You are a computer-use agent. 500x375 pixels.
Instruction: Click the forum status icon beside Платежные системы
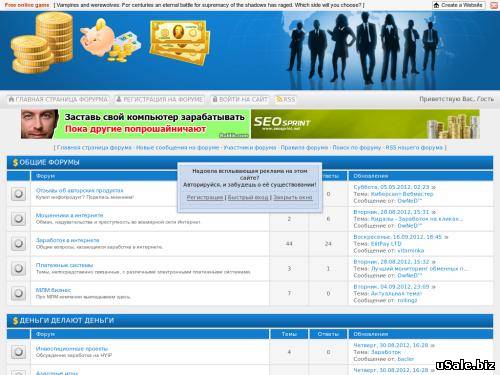pos(18,269)
